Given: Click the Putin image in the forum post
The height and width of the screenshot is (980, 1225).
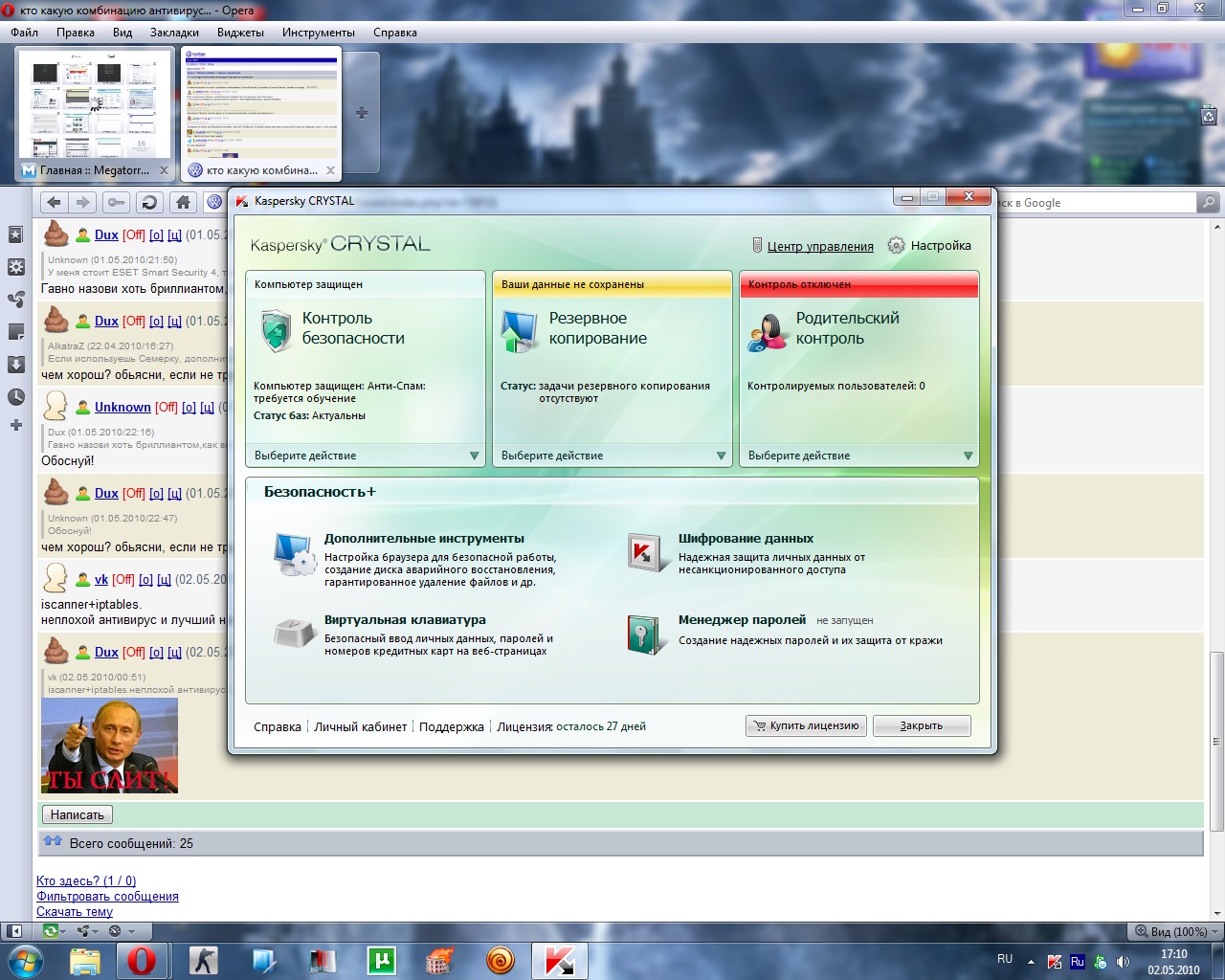Looking at the screenshot, I should tap(110, 746).
